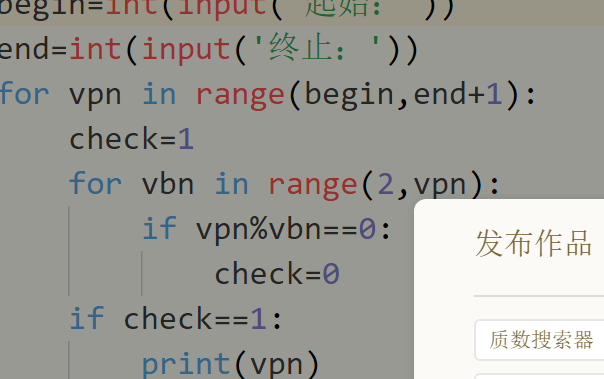Click the line 'if vpn%vbn==0:'
This screenshot has height=379, width=604.
pyautogui.click(x=267, y=230)
